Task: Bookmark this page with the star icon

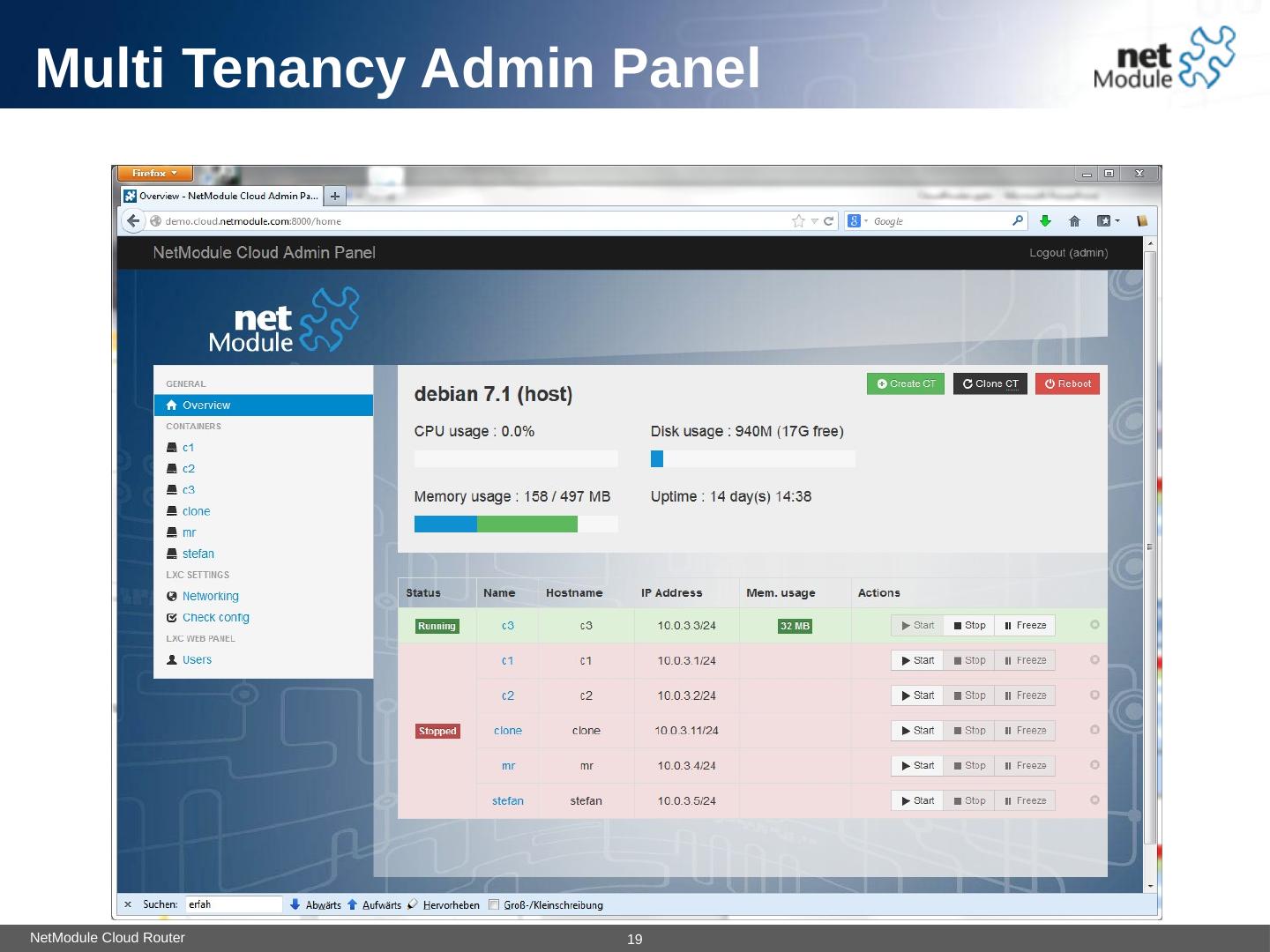Action: pyautogui.click(x=799, y=221)
